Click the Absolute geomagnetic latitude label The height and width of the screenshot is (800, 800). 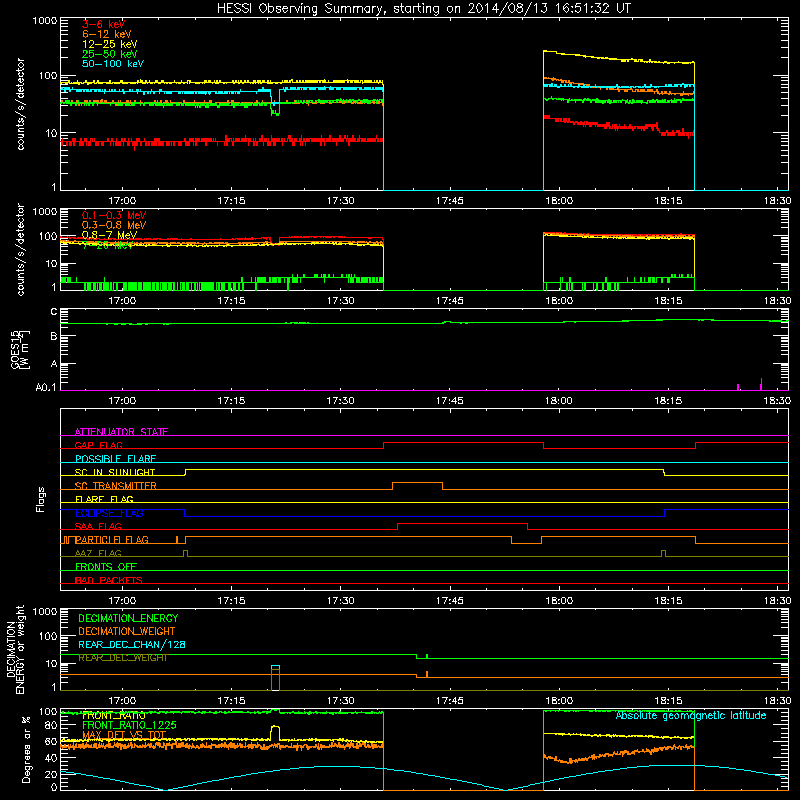click(691, 716)
